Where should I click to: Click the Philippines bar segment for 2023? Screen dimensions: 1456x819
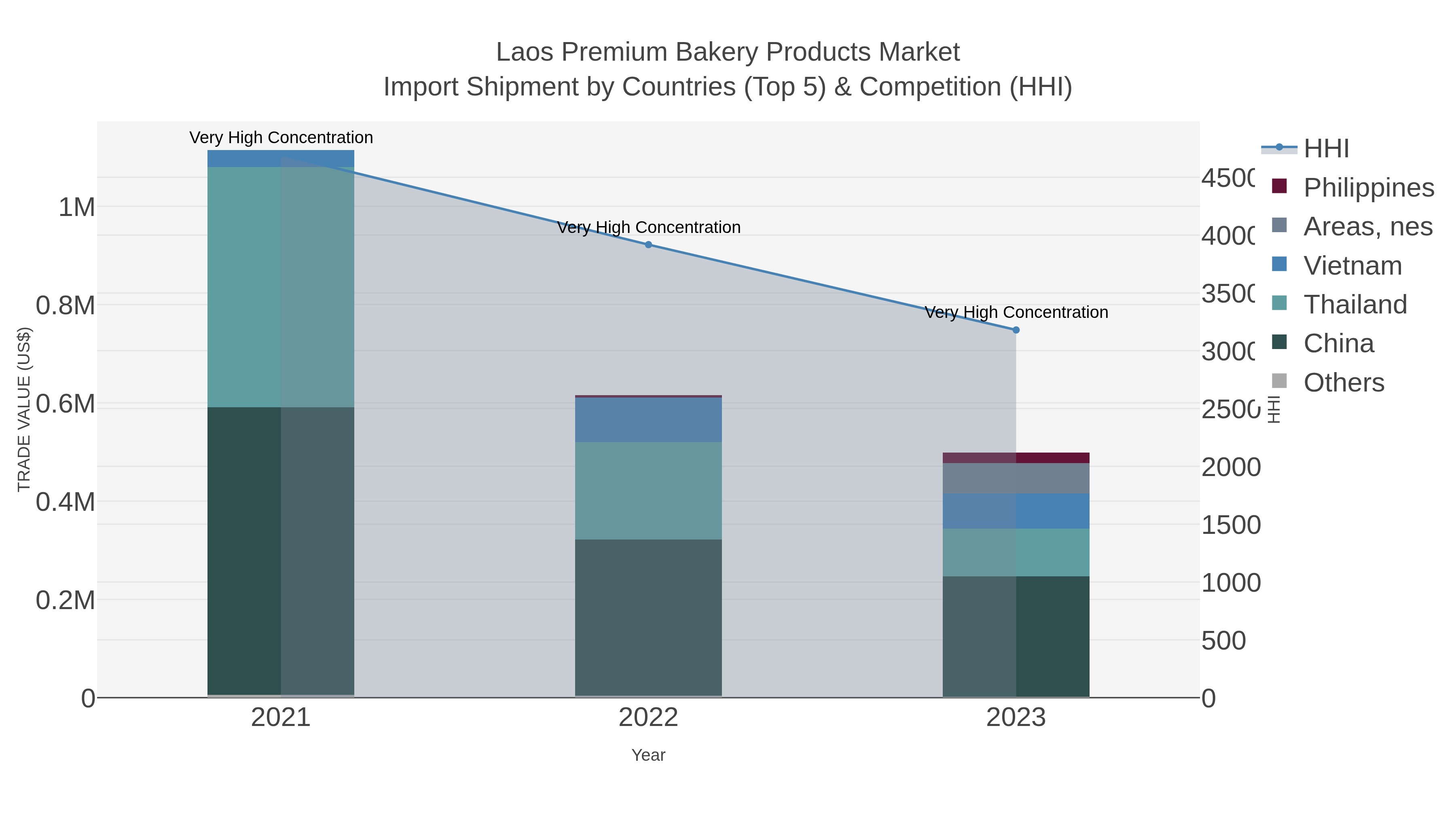click(1016, 458)
